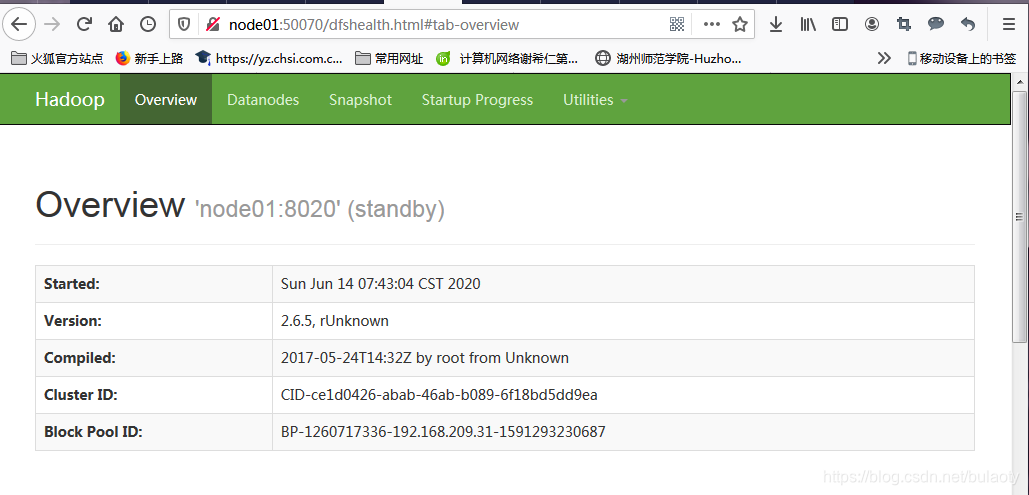
Task: Click the Hadoop brand link
Action: 70,99
